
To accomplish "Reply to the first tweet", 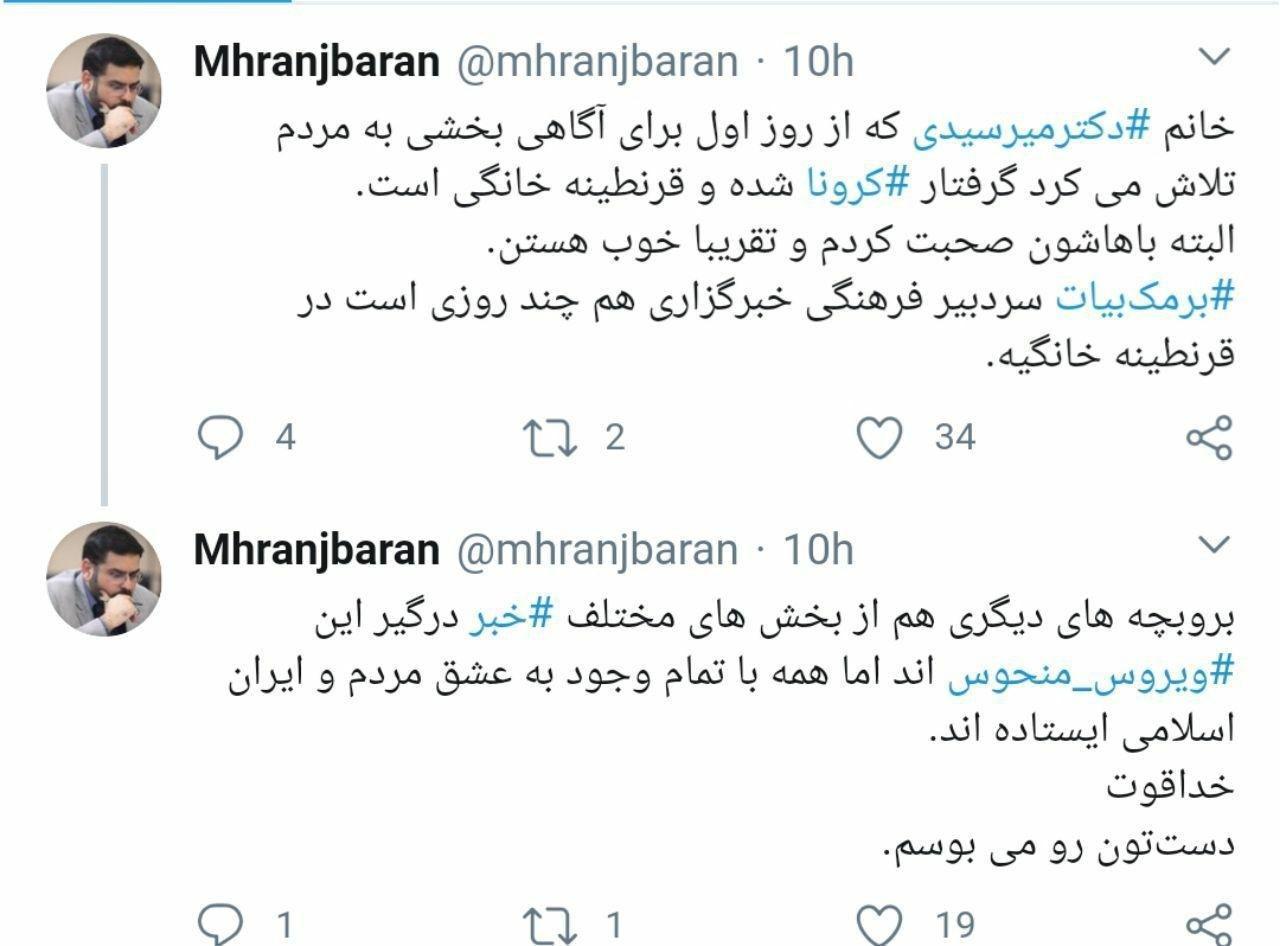I will [220, 438].
